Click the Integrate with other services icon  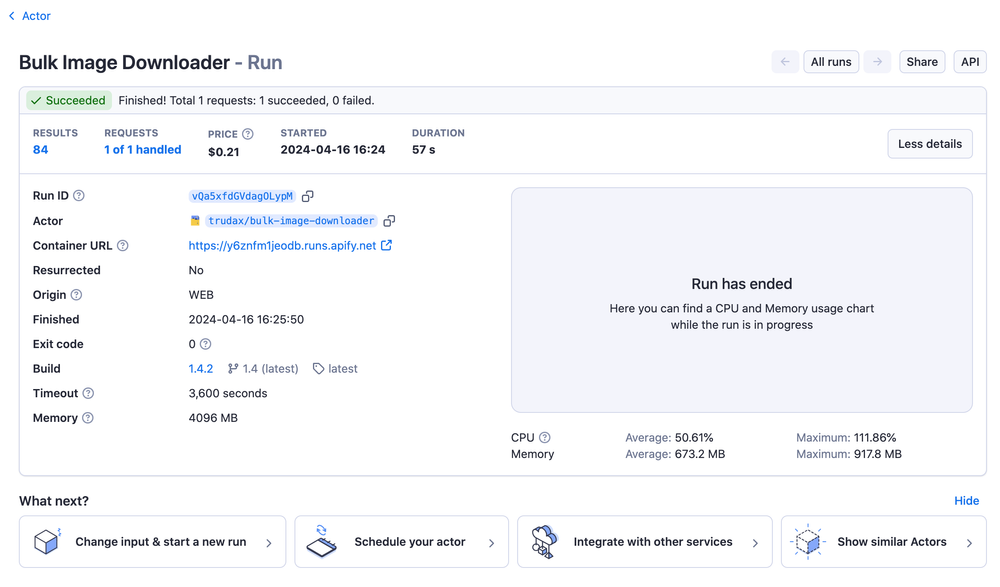[545, 541]
